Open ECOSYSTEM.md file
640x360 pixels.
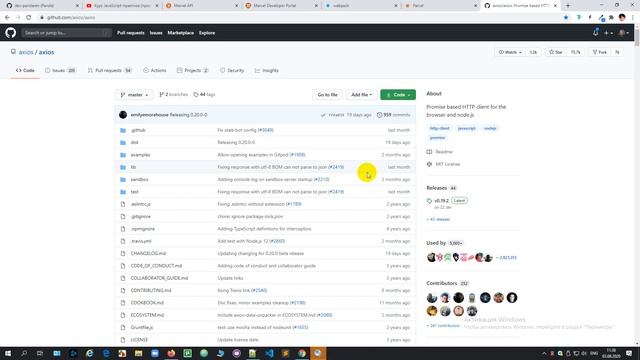pyautogui.click(x=147, y=315)
